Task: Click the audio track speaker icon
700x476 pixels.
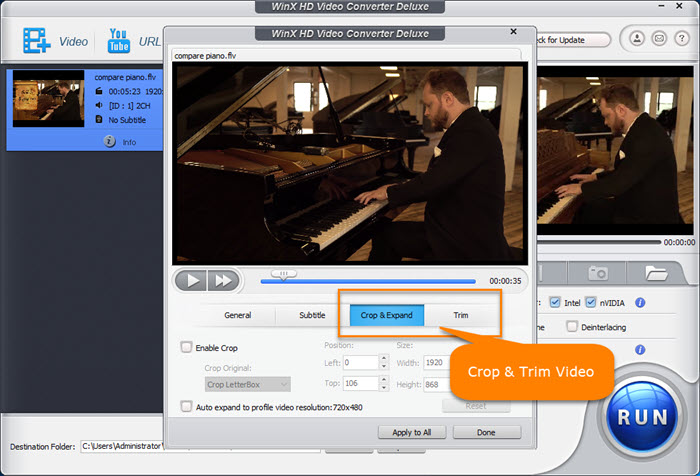Action: [99, 105]
